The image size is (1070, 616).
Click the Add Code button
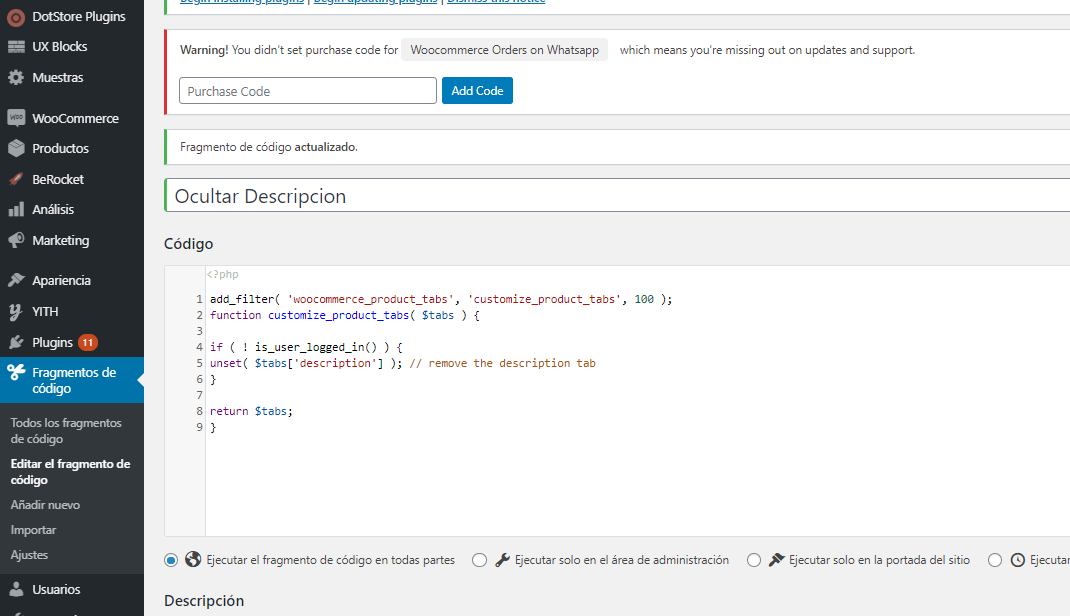[477, 91]
